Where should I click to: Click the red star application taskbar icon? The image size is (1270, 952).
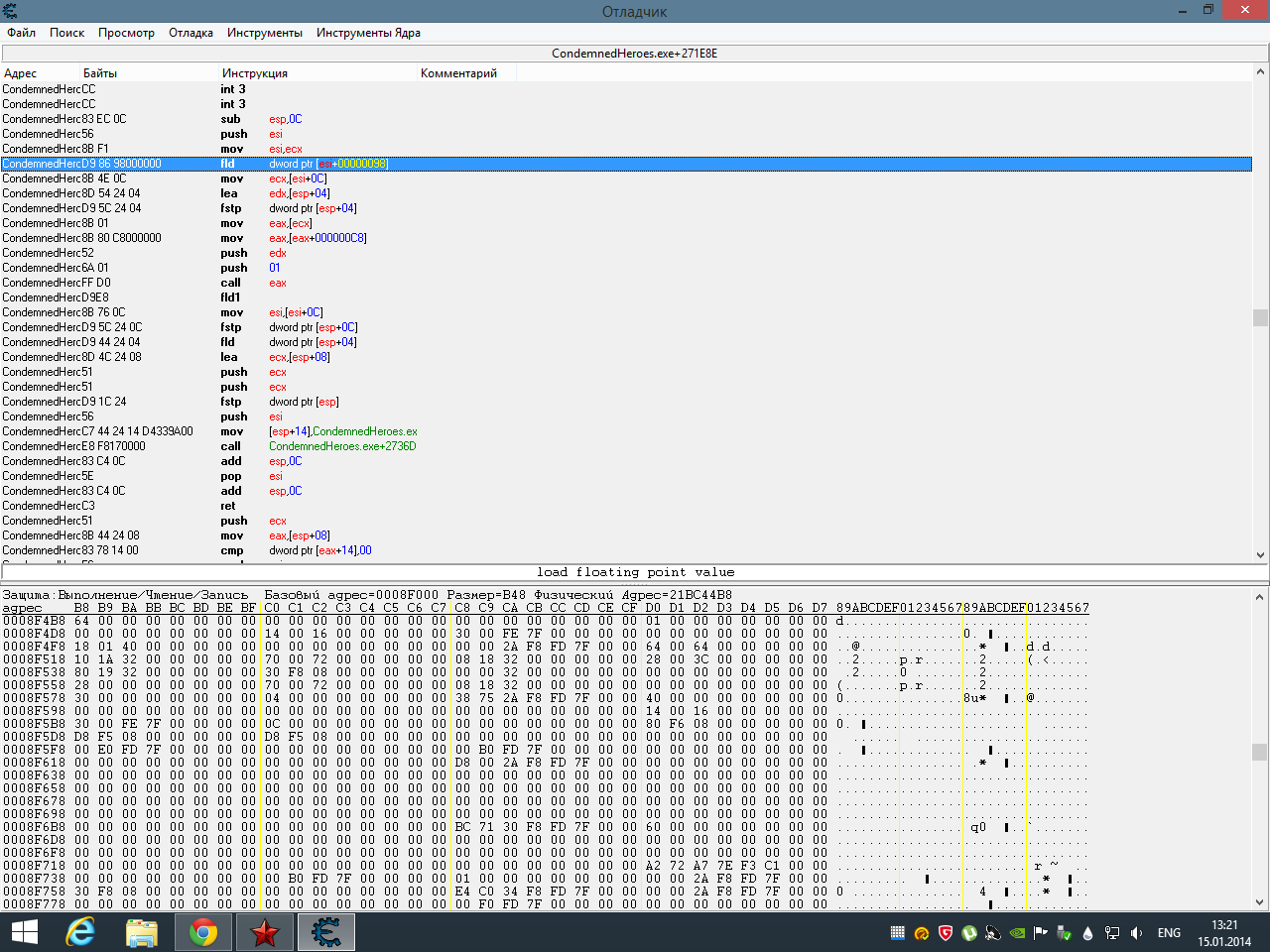pyautogui.click(x=264, y=932)
